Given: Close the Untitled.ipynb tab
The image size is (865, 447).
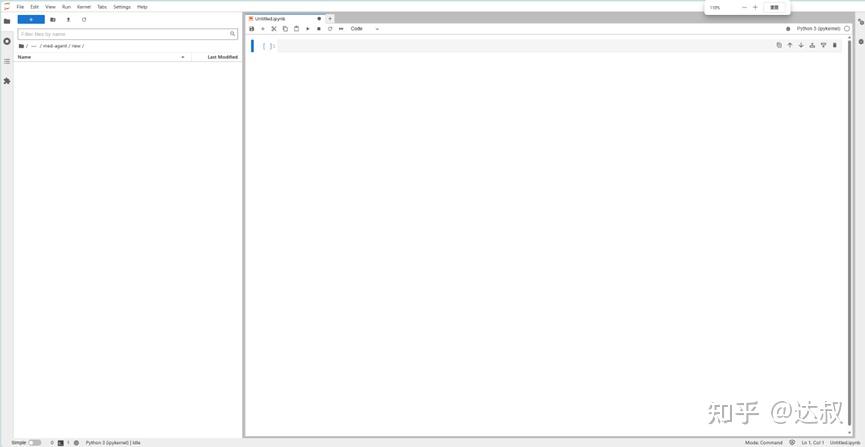Looking at the screenshot, I should coord(319,19).
